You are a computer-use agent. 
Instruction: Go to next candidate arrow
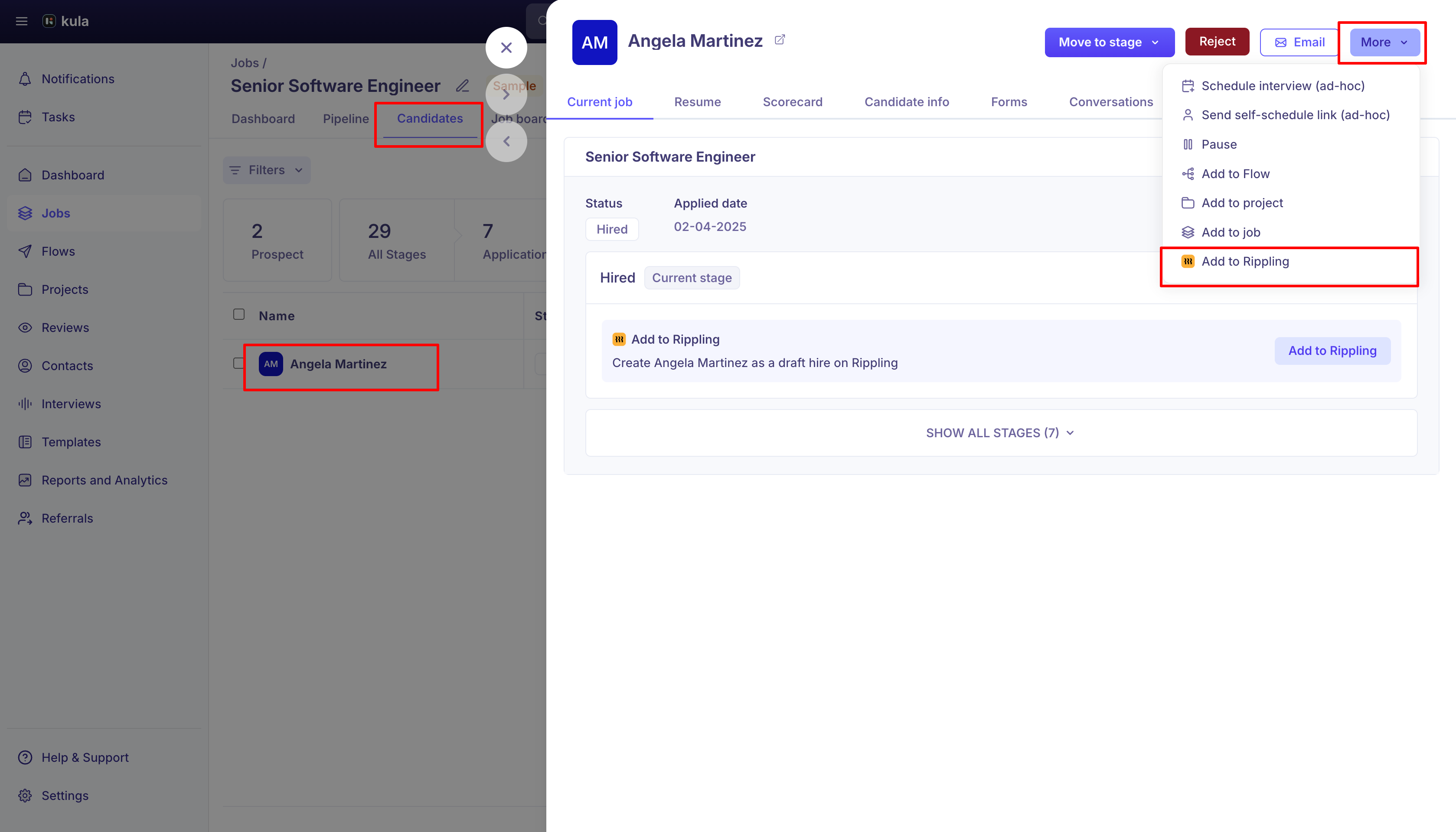point(506,95)
